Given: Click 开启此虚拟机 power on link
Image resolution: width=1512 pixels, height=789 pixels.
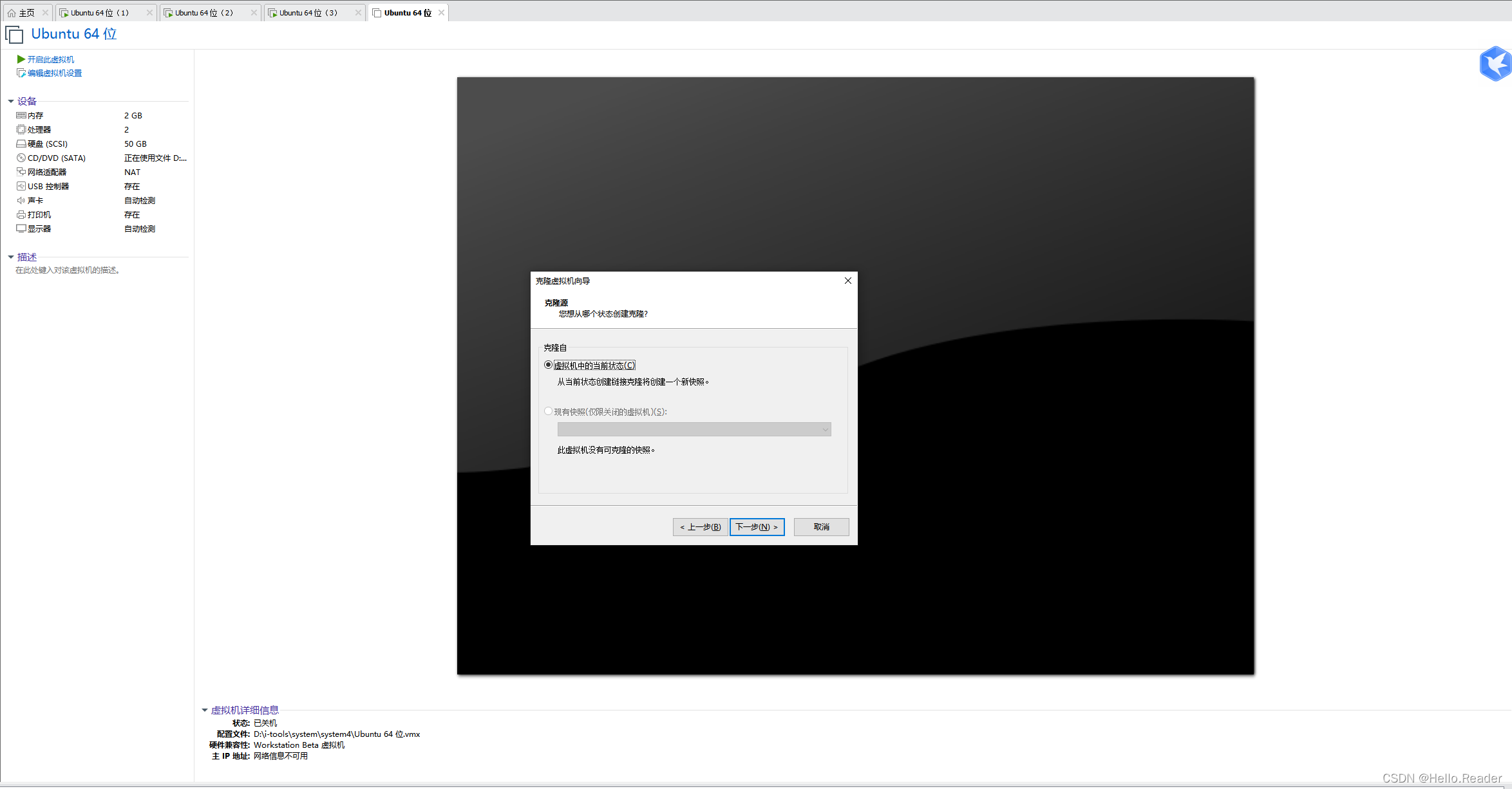Looking at the screenshot, I should pyautogui.click(x=50, y=59).
